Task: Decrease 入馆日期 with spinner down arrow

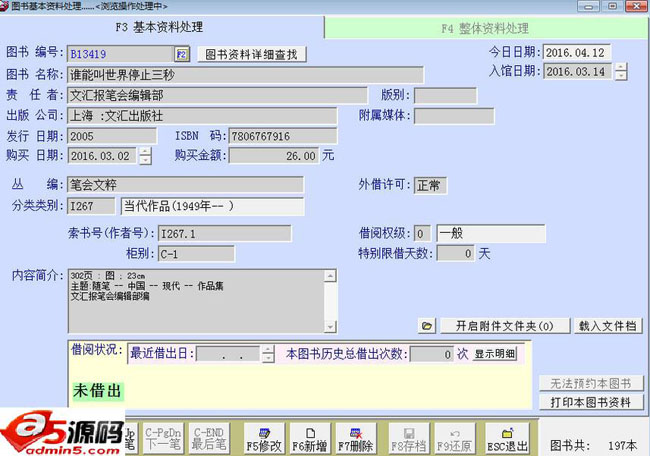Action: (621, 75)
